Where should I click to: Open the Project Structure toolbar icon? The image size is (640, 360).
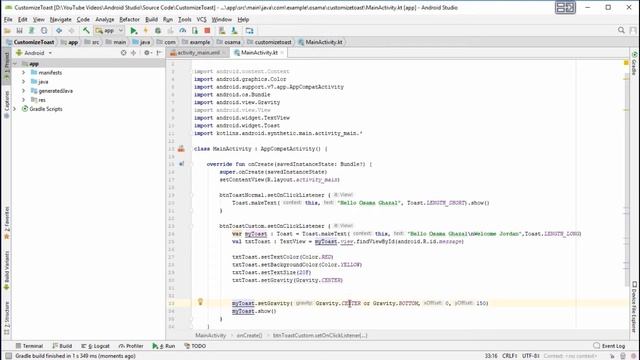tap(249, 31)
